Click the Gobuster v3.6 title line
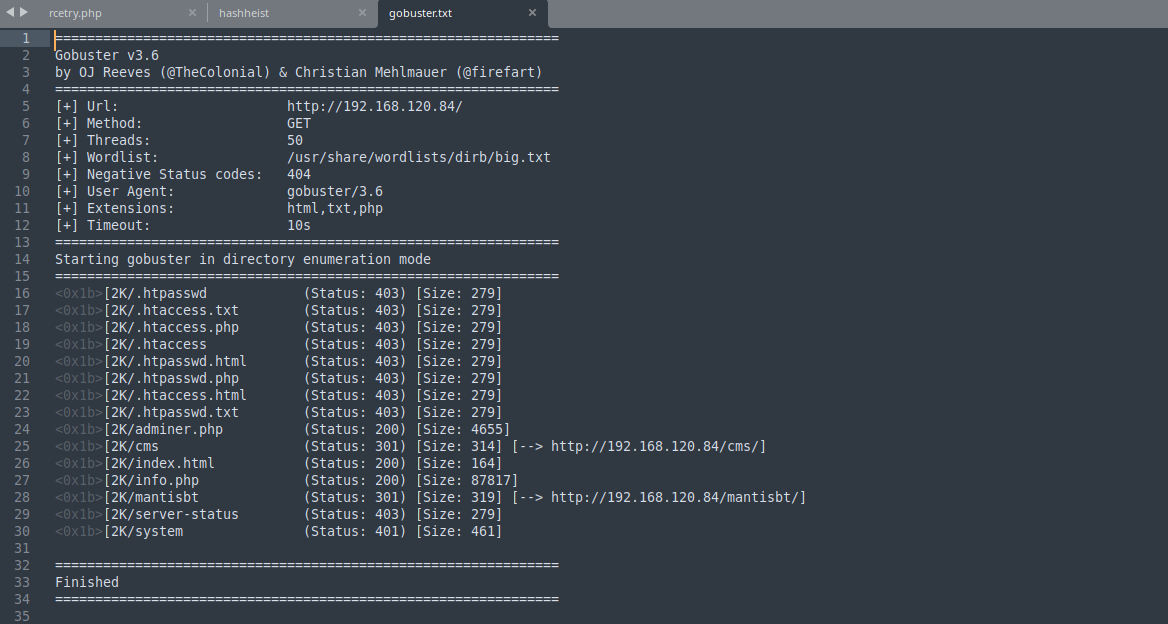 [x=107, y=55]
